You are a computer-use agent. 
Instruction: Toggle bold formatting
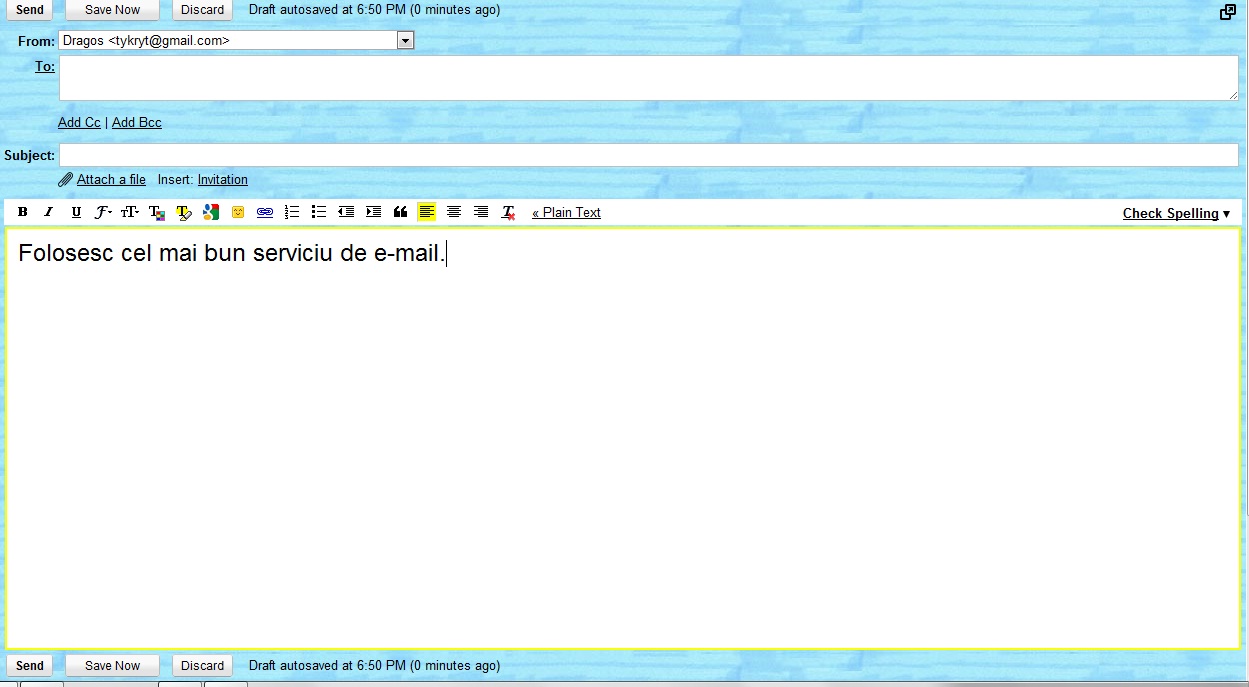coord(22,212)
